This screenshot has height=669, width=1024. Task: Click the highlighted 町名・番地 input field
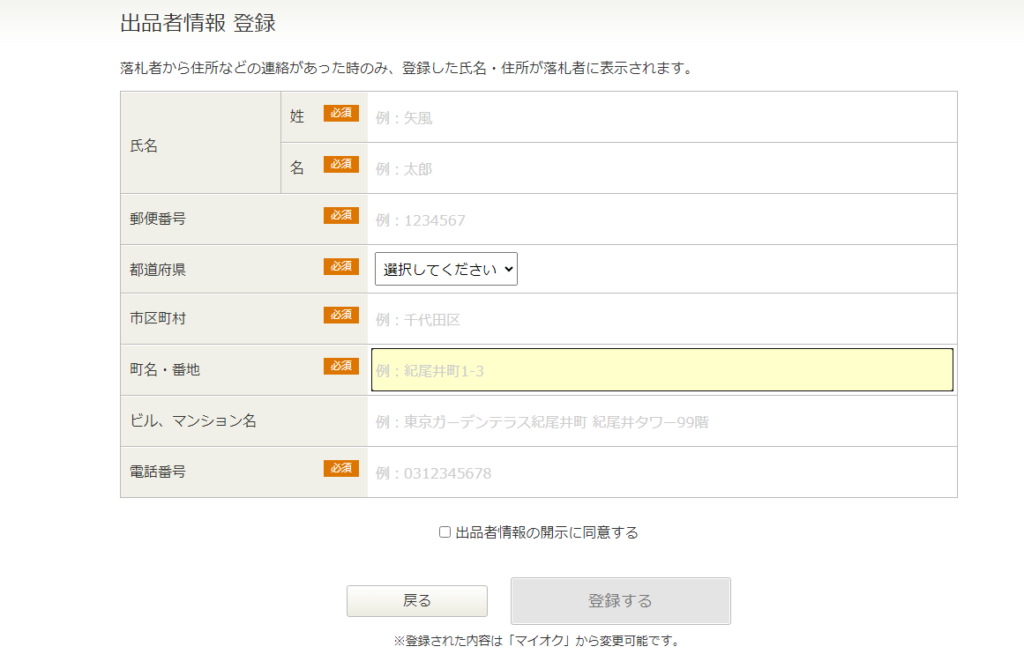(x=662, y=370)
